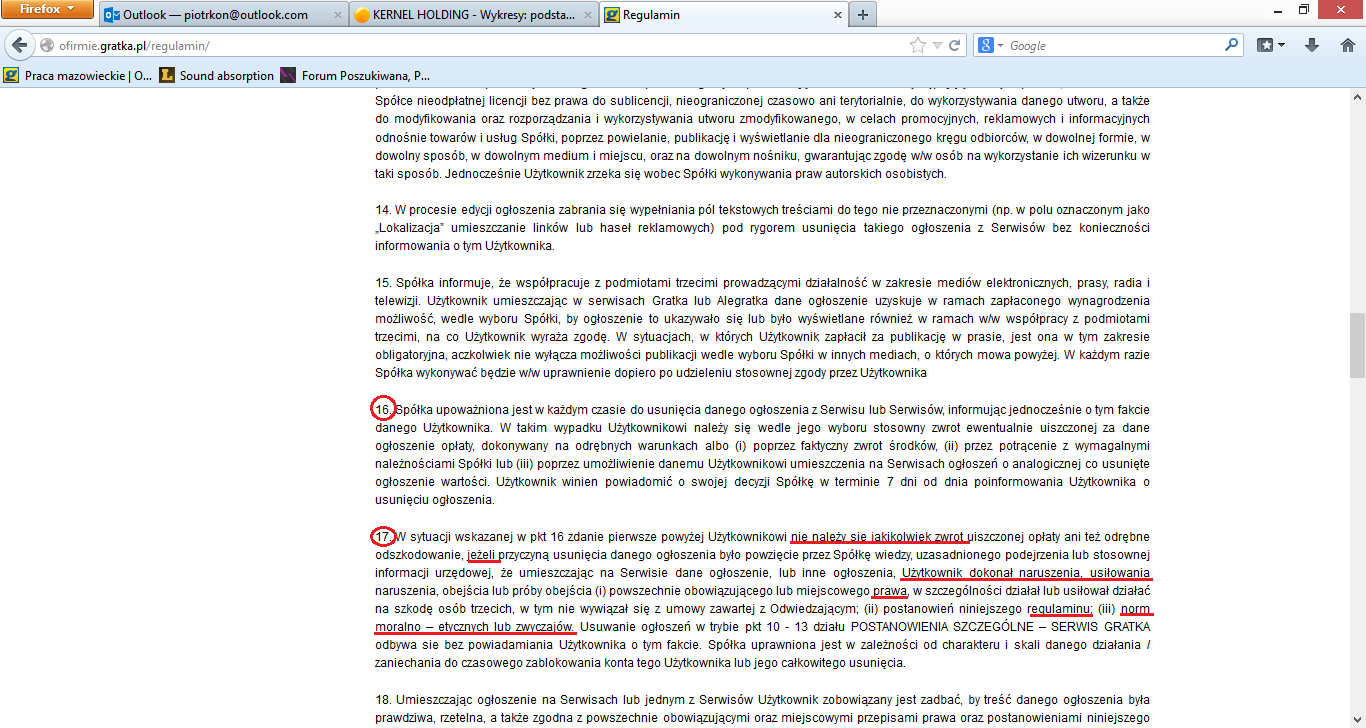Open the downloads arrow panel

point(1311,45)
